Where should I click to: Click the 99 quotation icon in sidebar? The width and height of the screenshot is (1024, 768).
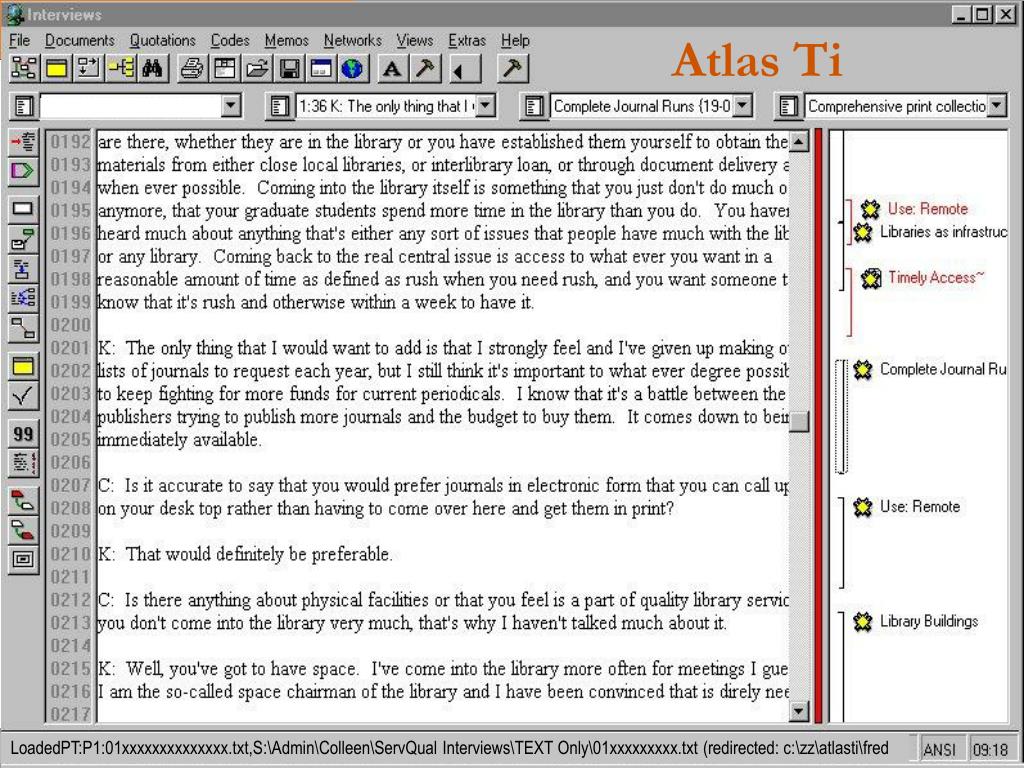click(23, 434)
